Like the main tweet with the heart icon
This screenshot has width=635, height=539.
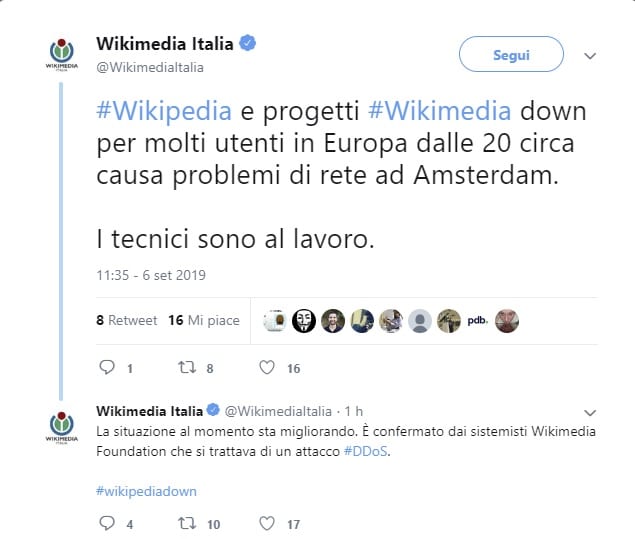point(267,367)
